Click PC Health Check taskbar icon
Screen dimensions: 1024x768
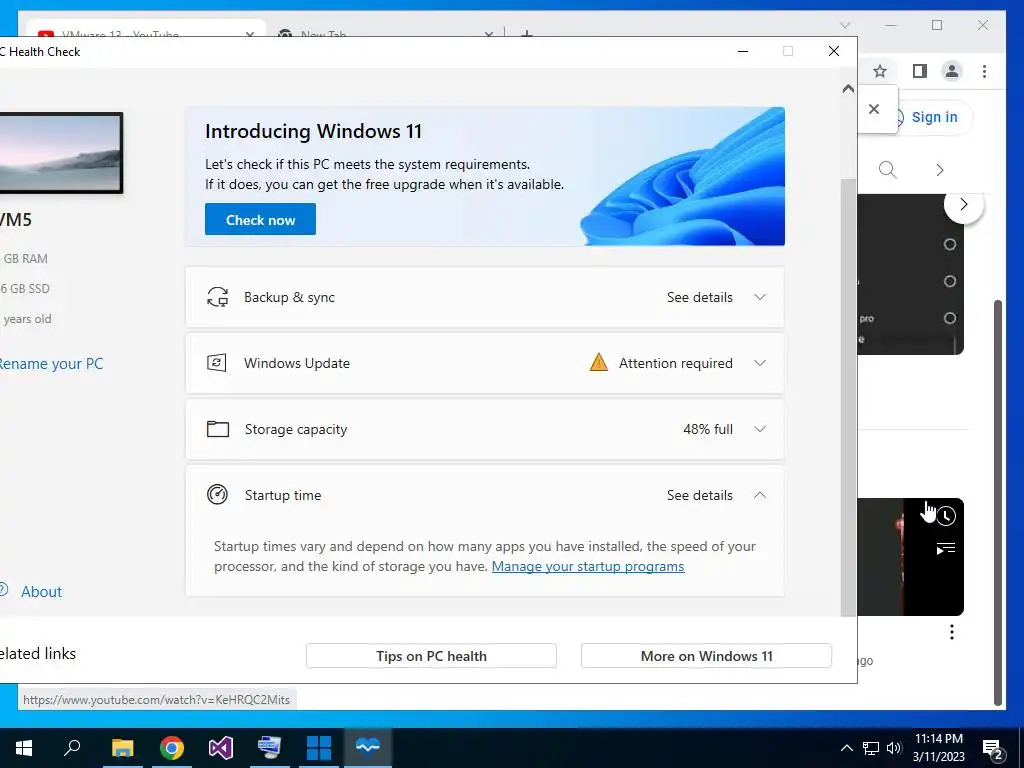pyautogui.click(x=368, y=748)
